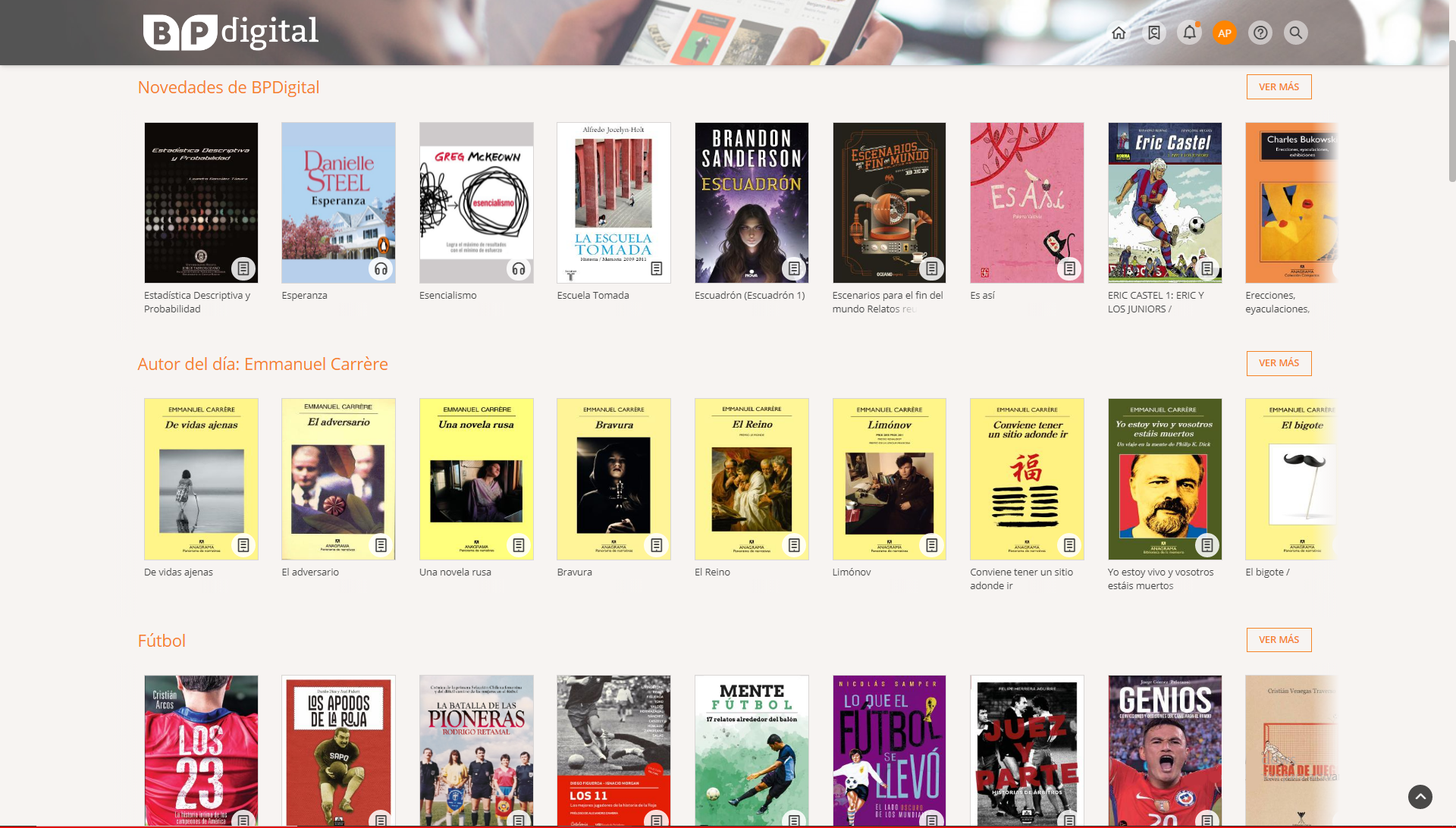Image resolution: width=1456 pixels, height=828 pixels.
Task: Open the AP user profile avatar
Action: tap(1225, 33)
